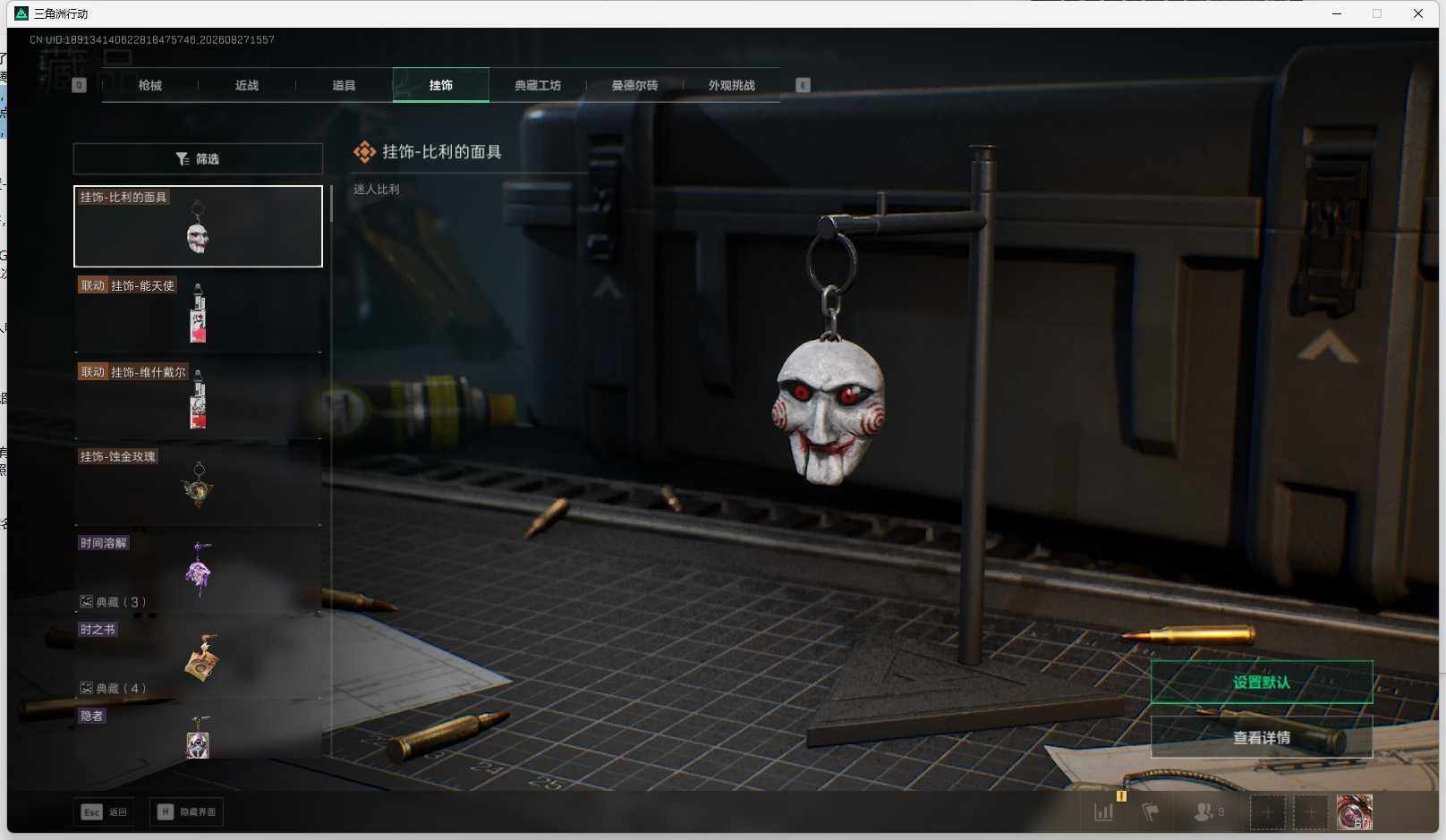Open the 筛选 filter button
The height and width of the screenshot is (840, 1446).
pyautogui.click(x=198, y=158)
